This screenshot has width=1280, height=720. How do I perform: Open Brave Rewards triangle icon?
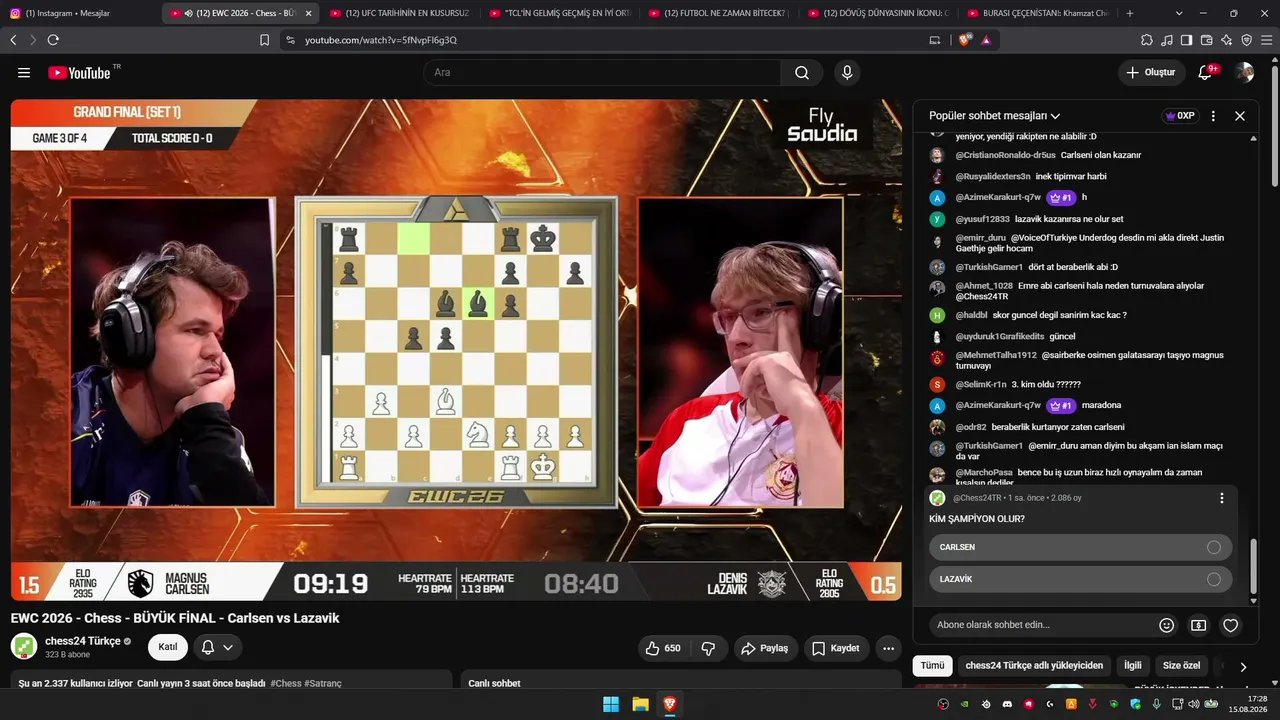[986, 40]
